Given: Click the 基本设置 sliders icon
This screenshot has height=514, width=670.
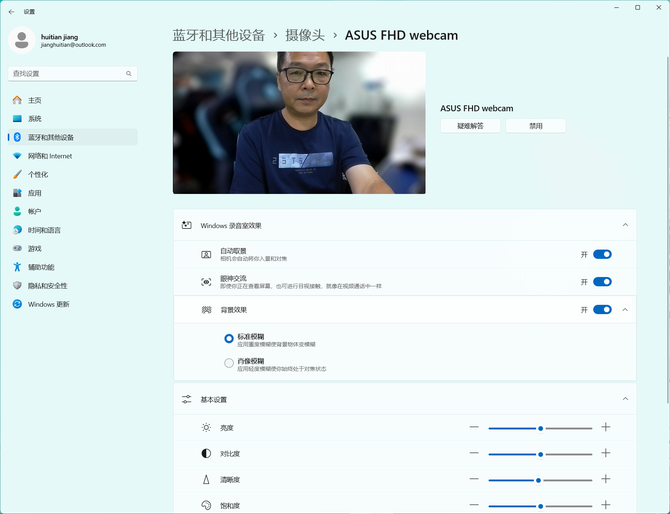Looking at the screenshot, I should [186, 399].
